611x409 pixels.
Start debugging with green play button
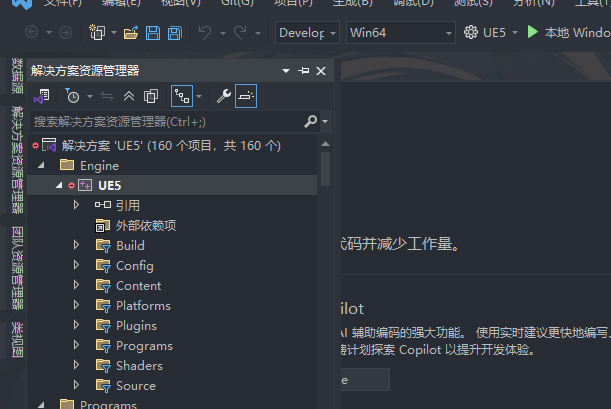coord(532,32)
